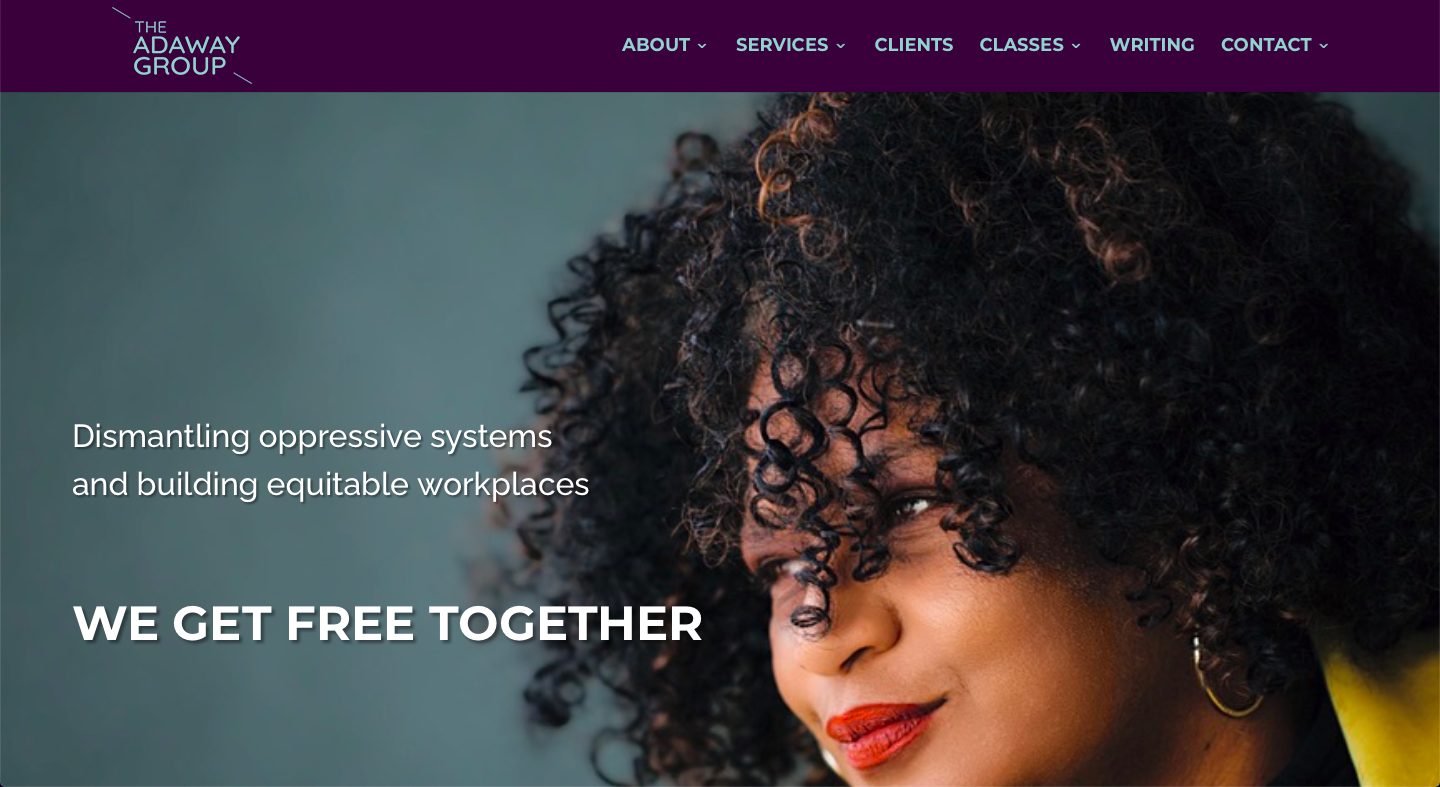Expand the CLASSES dropdown arrow

coord(1076,46)
